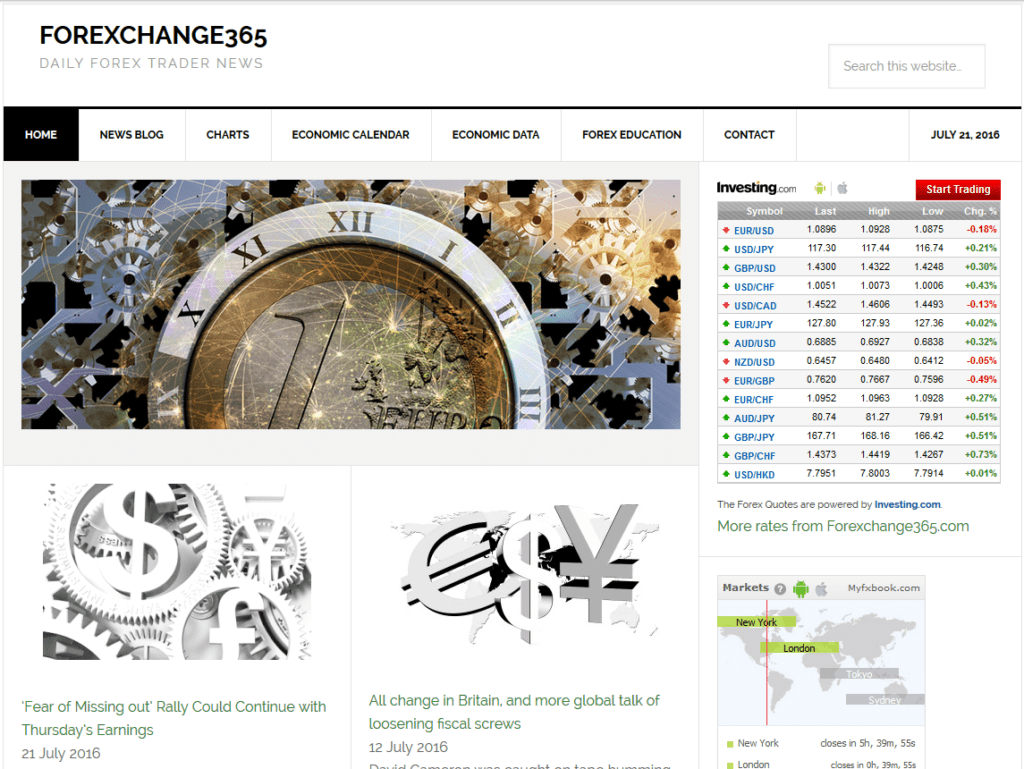Open the help question-mark icon in the Markets widget
Image resolution: width=1024 pixels, height=769 pixels.
click(x=780, y=588)
